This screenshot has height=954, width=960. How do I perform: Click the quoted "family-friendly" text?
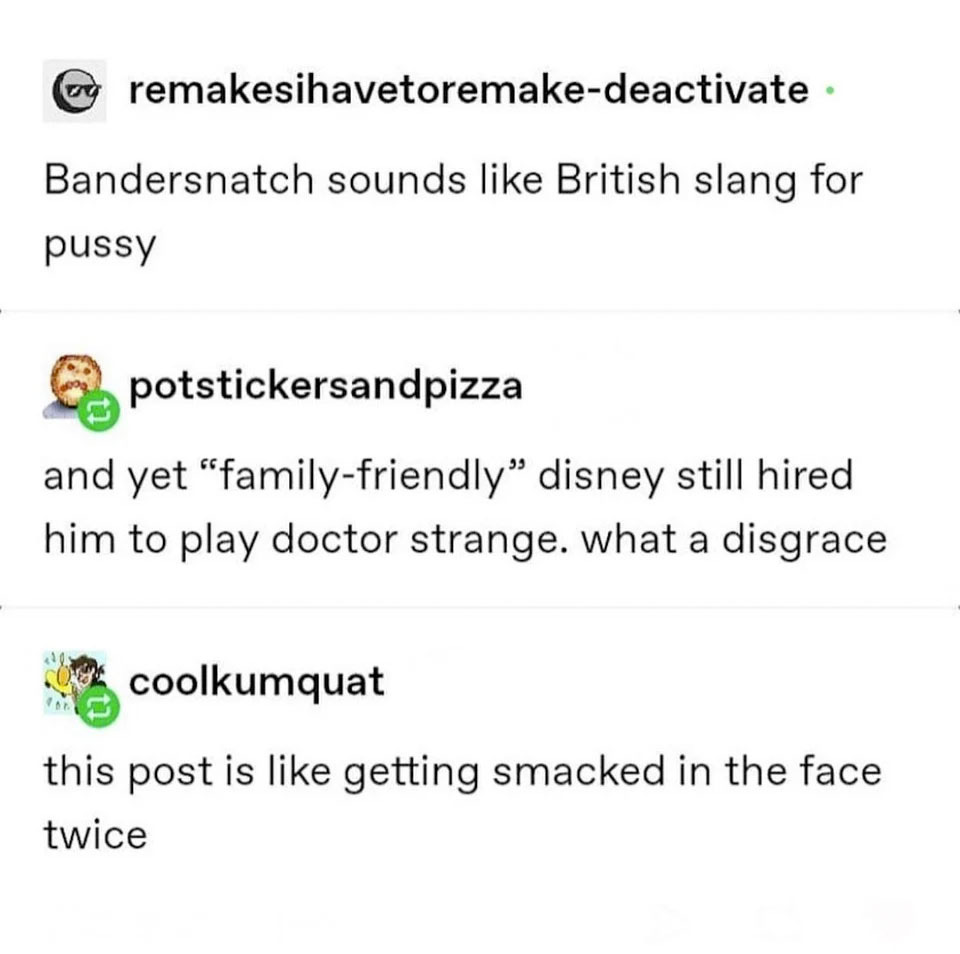362,476
